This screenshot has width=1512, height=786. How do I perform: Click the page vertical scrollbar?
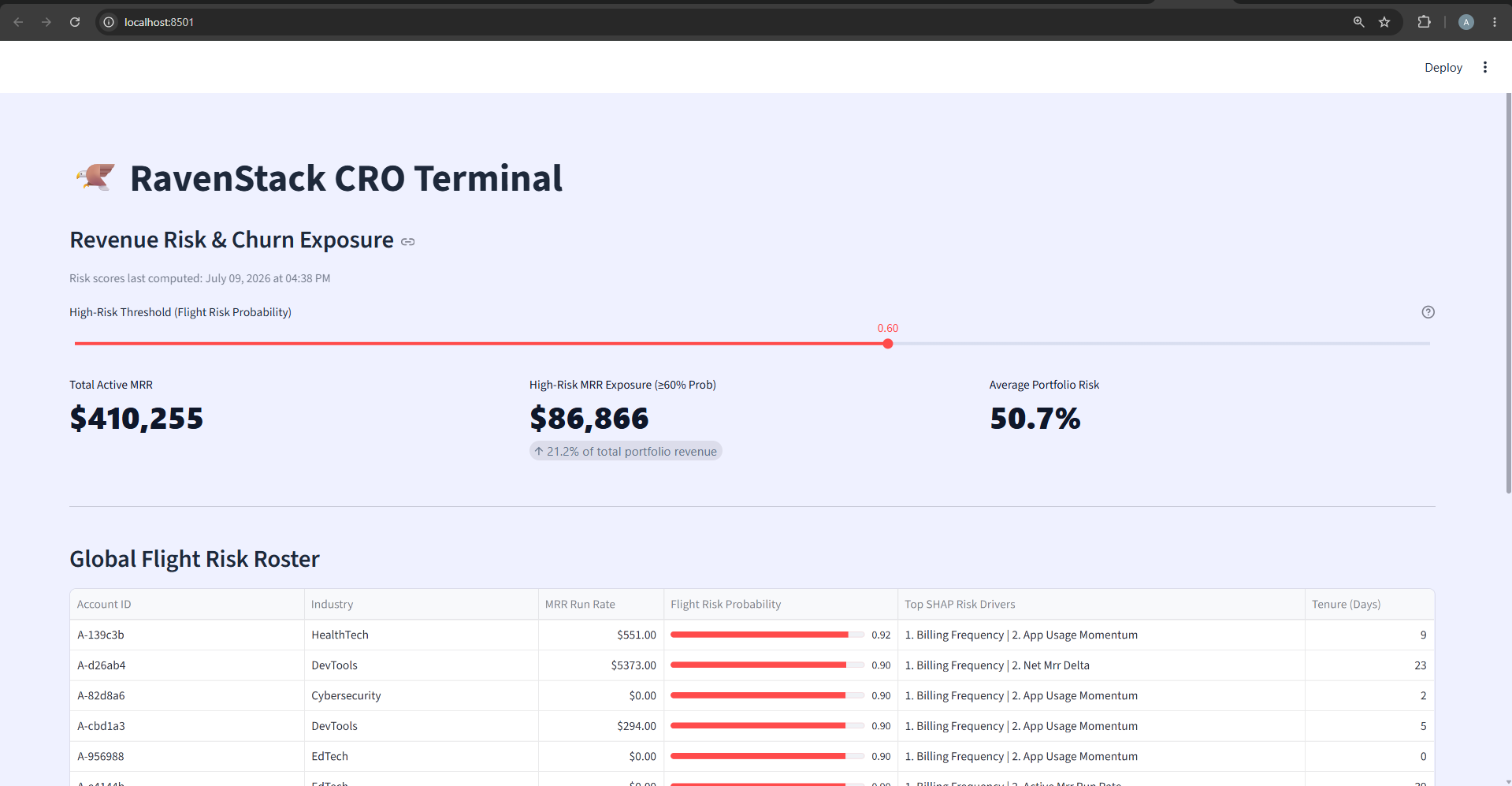click(x=1508, y=293)
